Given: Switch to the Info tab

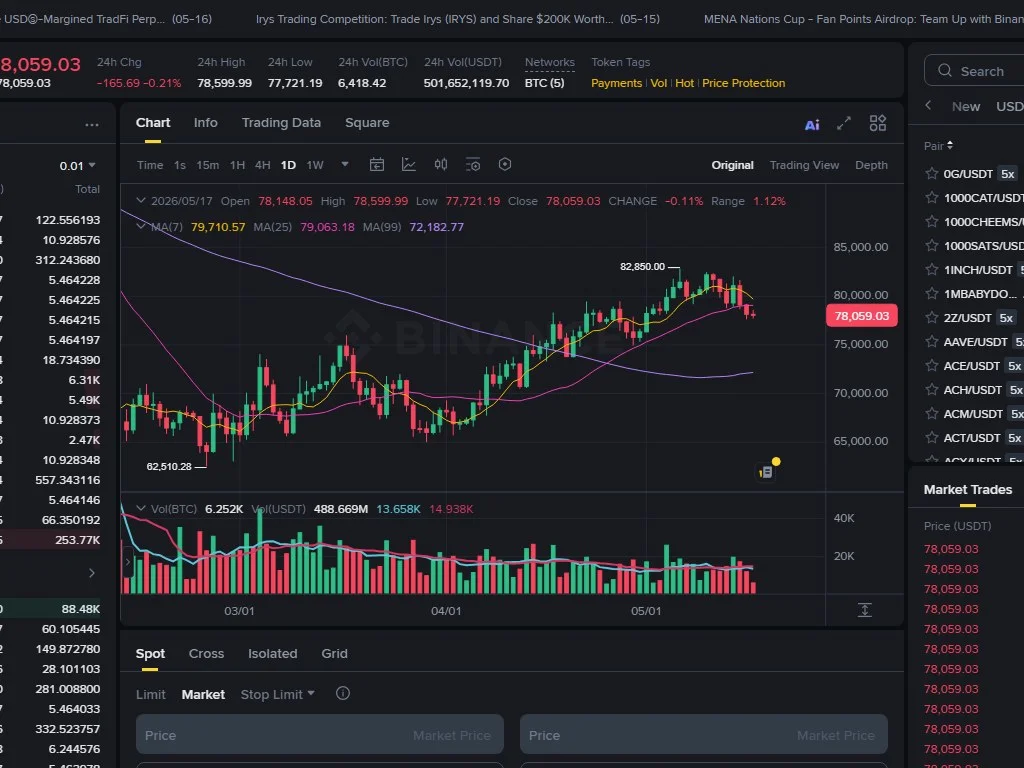Looking at the screenshot, I should click(206, 123).
